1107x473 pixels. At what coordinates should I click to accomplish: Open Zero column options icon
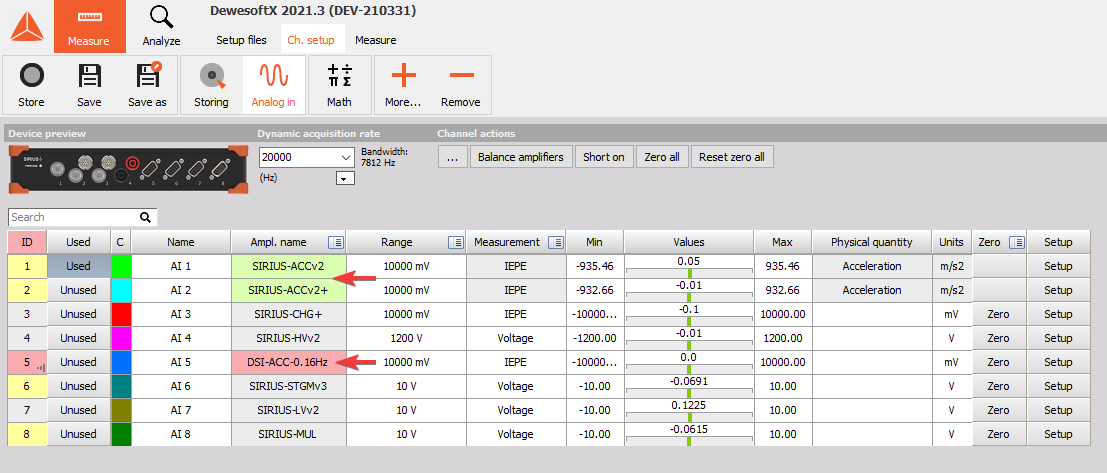point(1017,242)
